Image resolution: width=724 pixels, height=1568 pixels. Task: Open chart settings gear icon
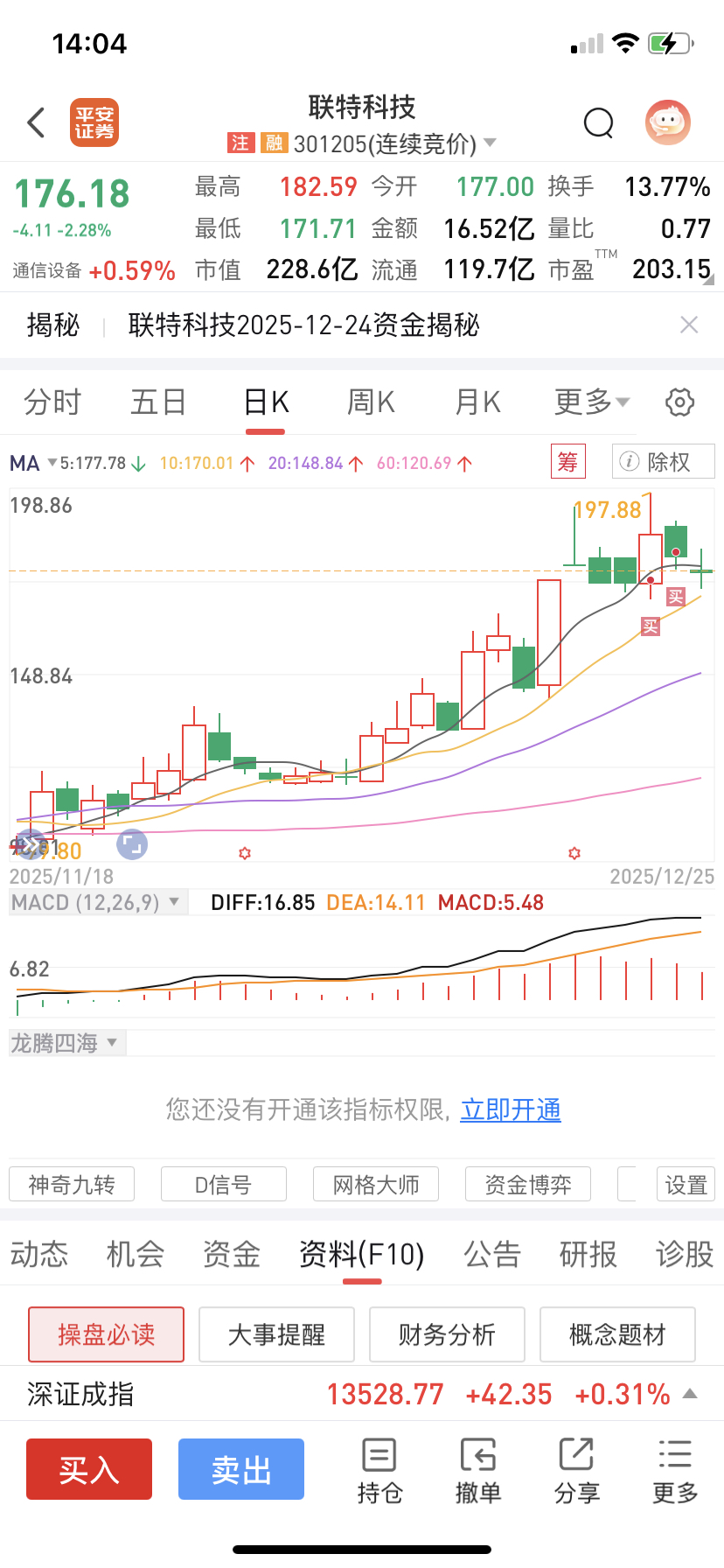click(x=679, y=402)
